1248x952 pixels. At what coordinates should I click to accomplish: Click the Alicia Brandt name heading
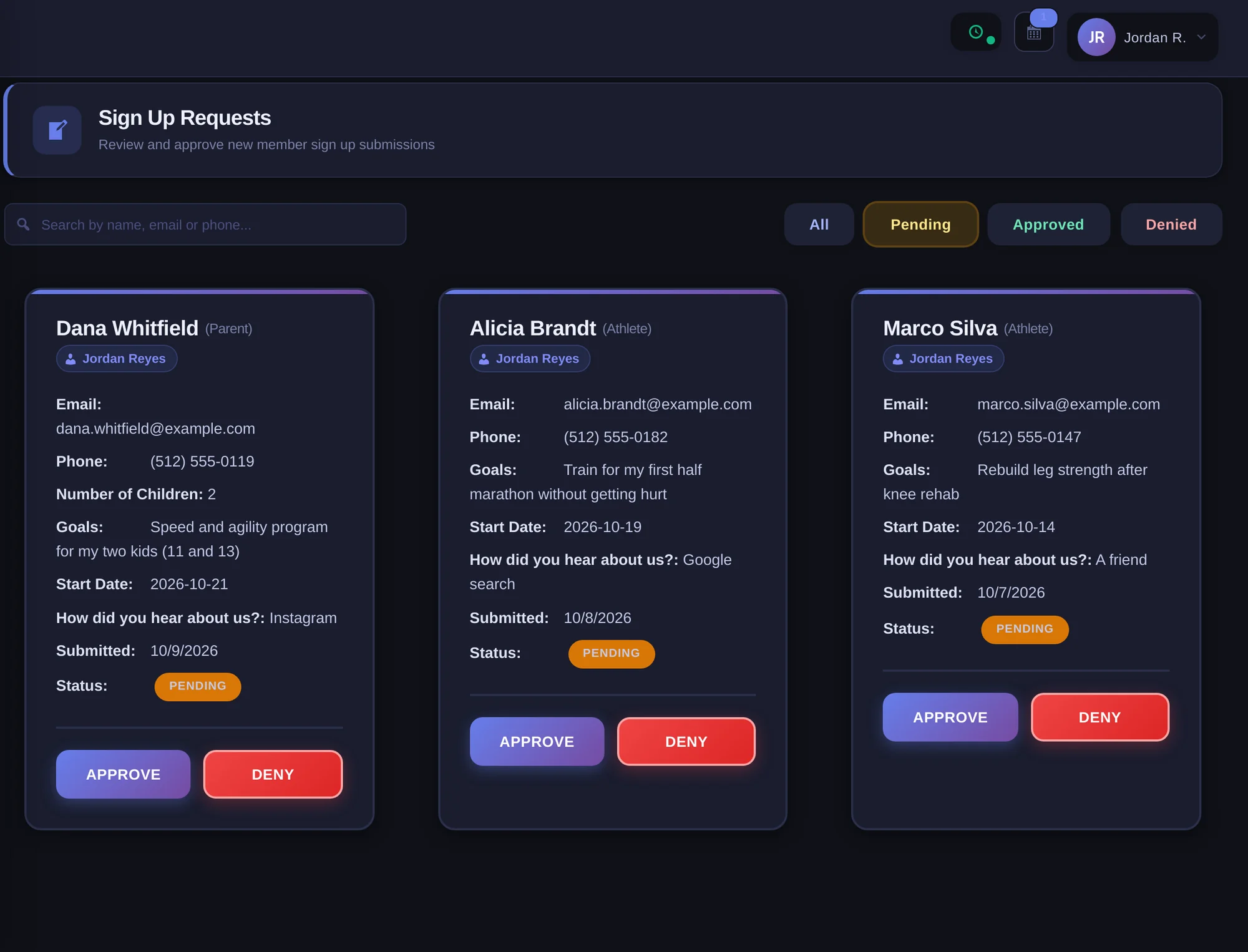(x=533, y=328)
